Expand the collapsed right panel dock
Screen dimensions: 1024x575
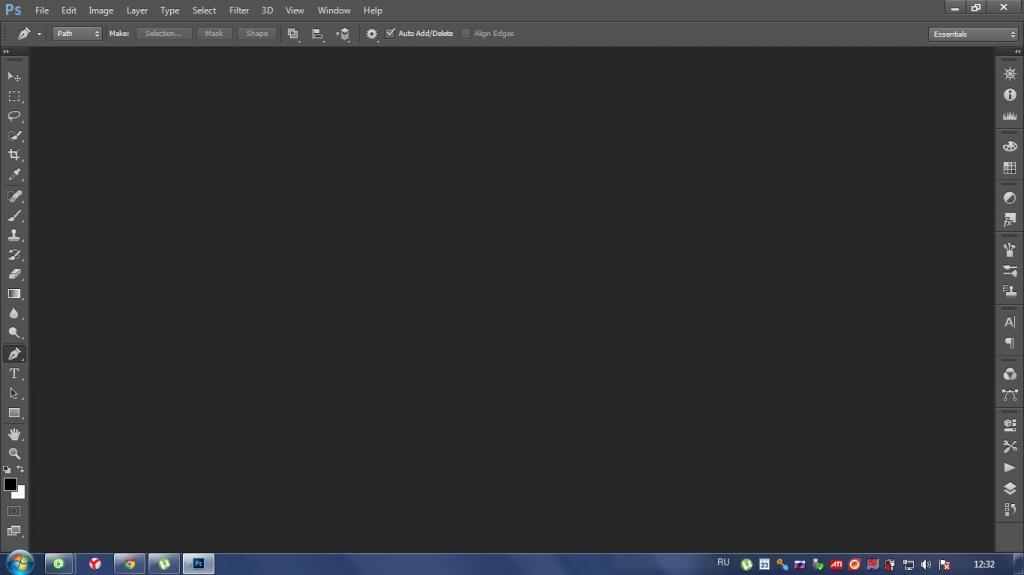[x=1017, y=52]
